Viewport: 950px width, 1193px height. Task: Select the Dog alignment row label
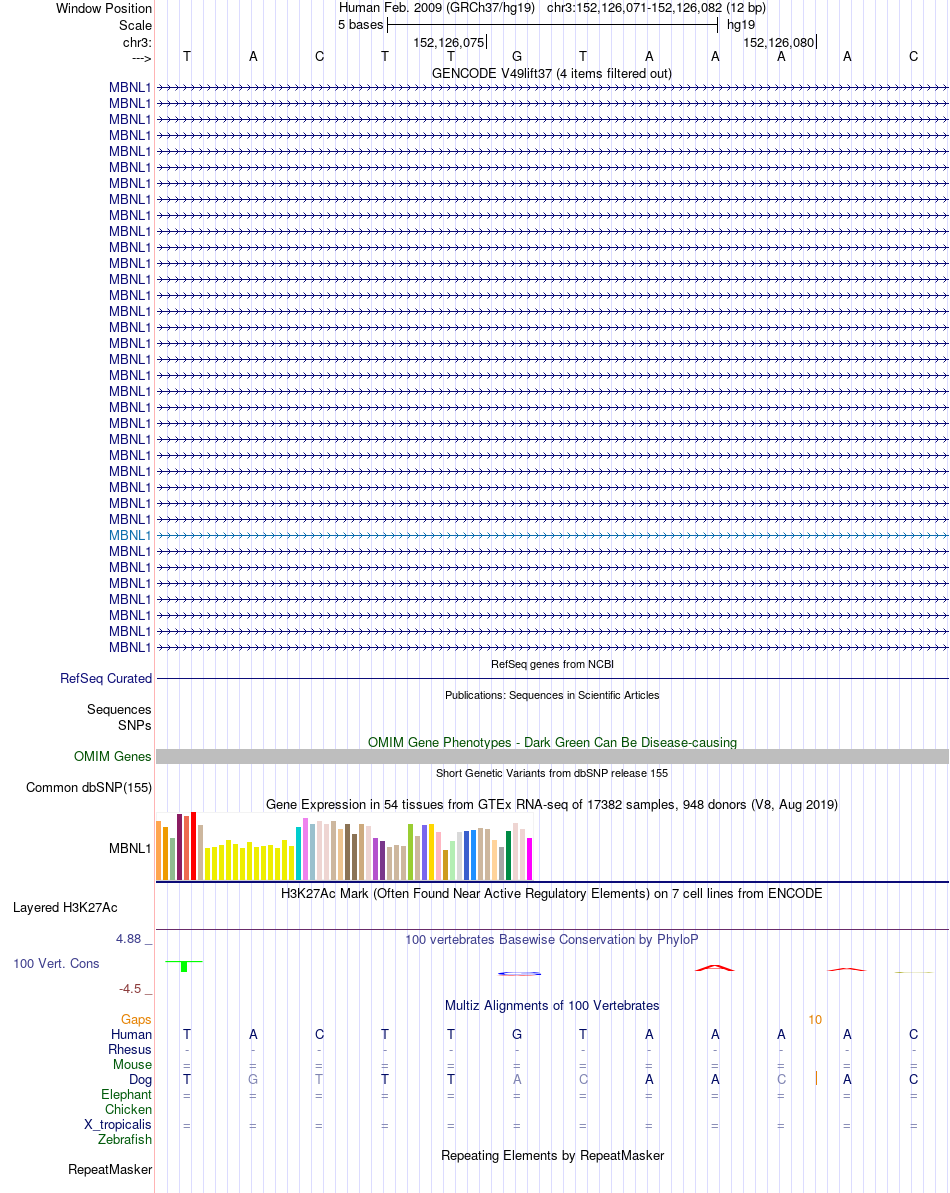pos(140,1080)
